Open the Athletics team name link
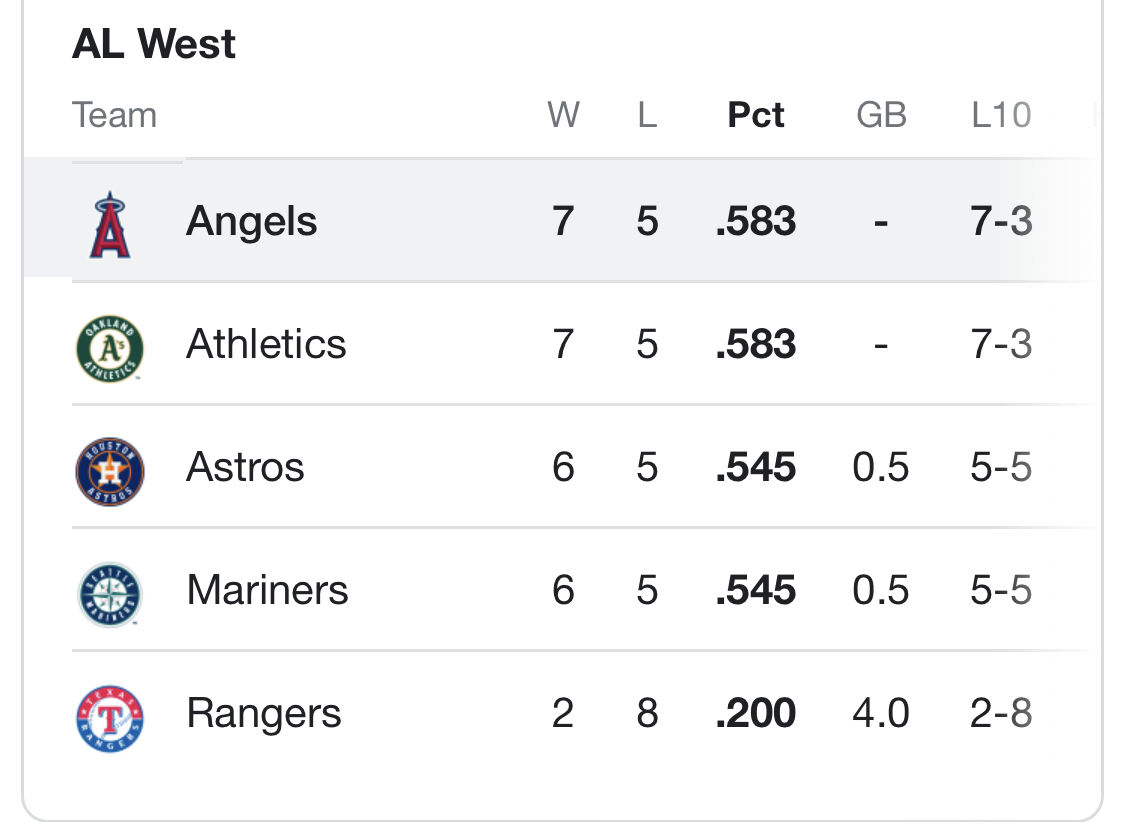Image resolution: width=1125 pixels, height=822 pixels. 266,344
